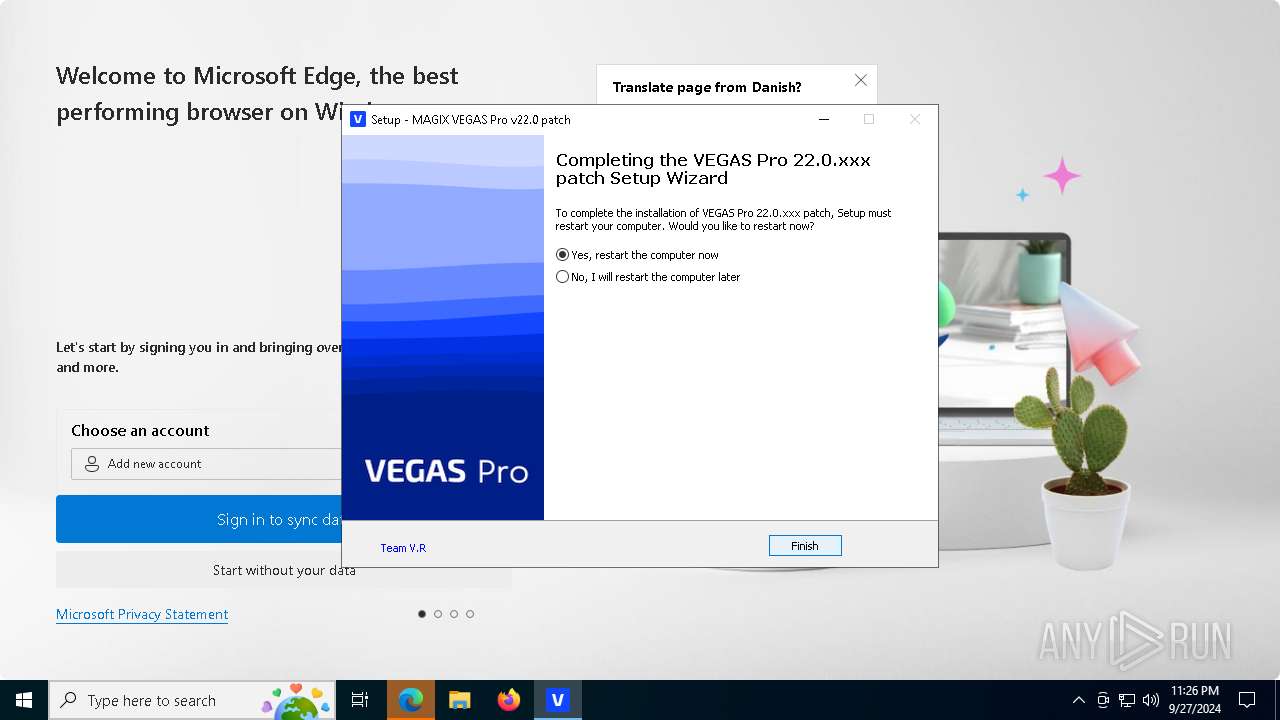Click the volume speaker icon in tray
The width and height of the screenshot is (1280, 720).
coord(1151,700)
